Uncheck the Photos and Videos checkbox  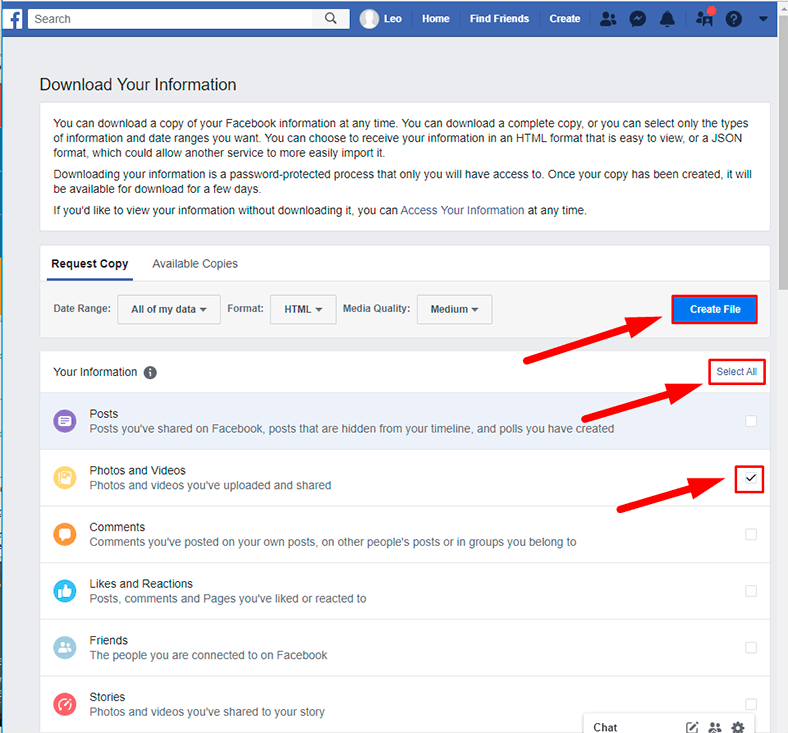coord(750,478)
